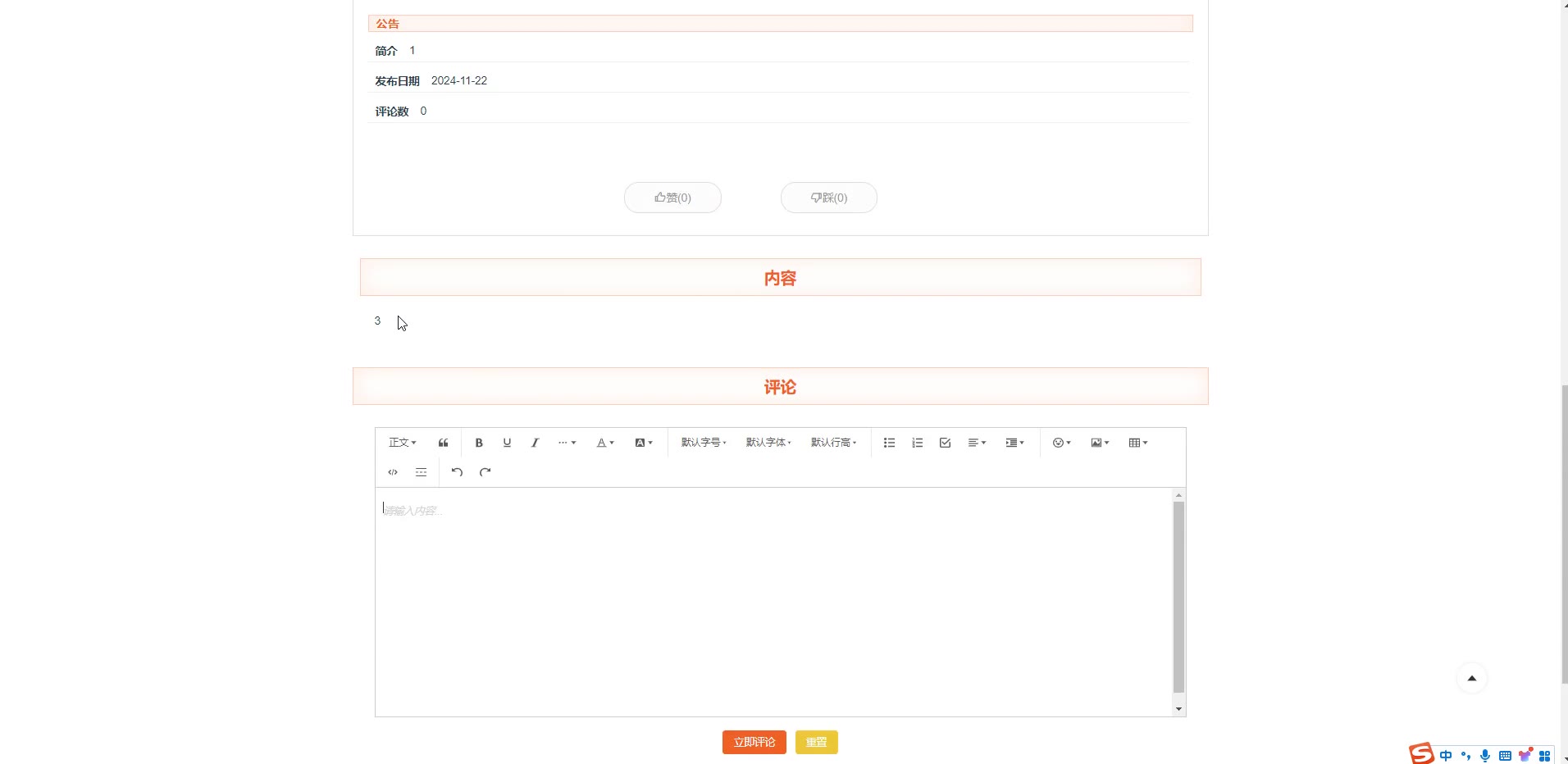Viewport: 1568px width, 764px height.
Task: Insert a blockquote with the quote icon
Action: pos(443,443)
